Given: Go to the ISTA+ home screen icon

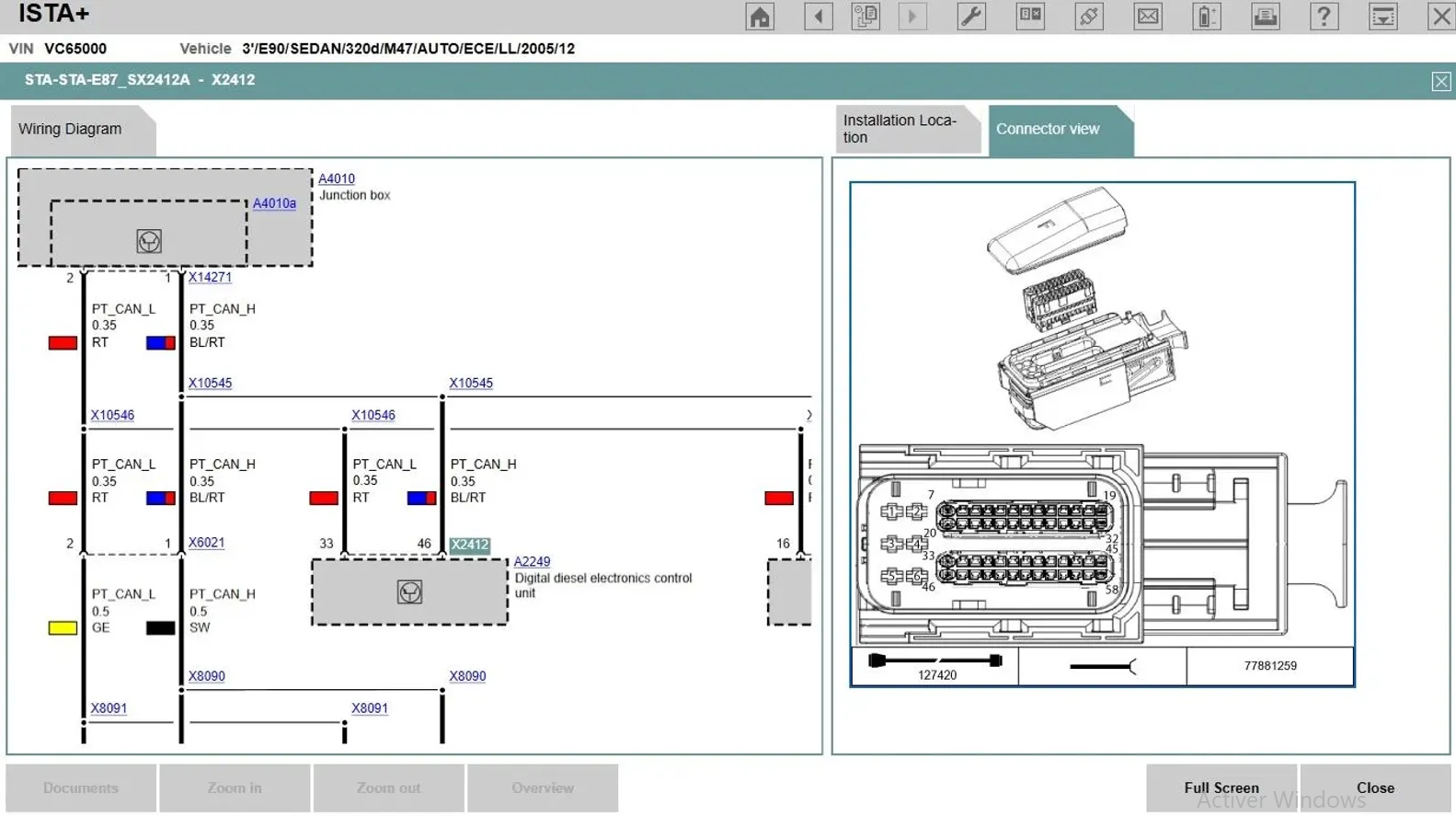Looking at the screenshot, I should click(760, 17).
